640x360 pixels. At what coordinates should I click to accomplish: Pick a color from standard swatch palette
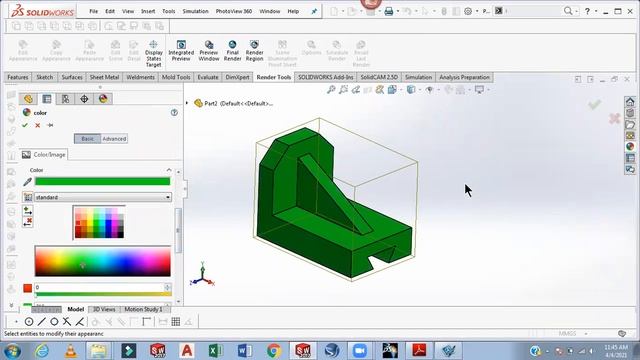click(99, 222)
